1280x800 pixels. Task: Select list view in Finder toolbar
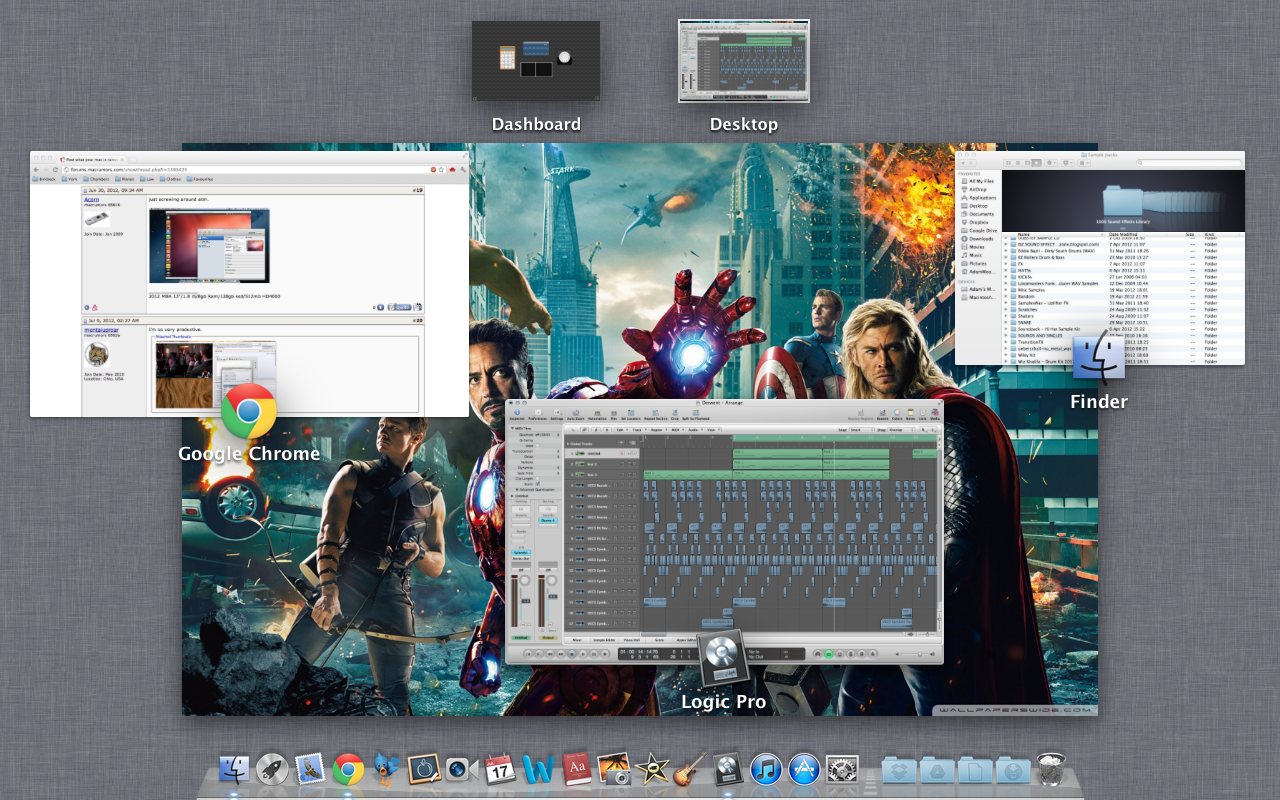(x=1018, y=163)
